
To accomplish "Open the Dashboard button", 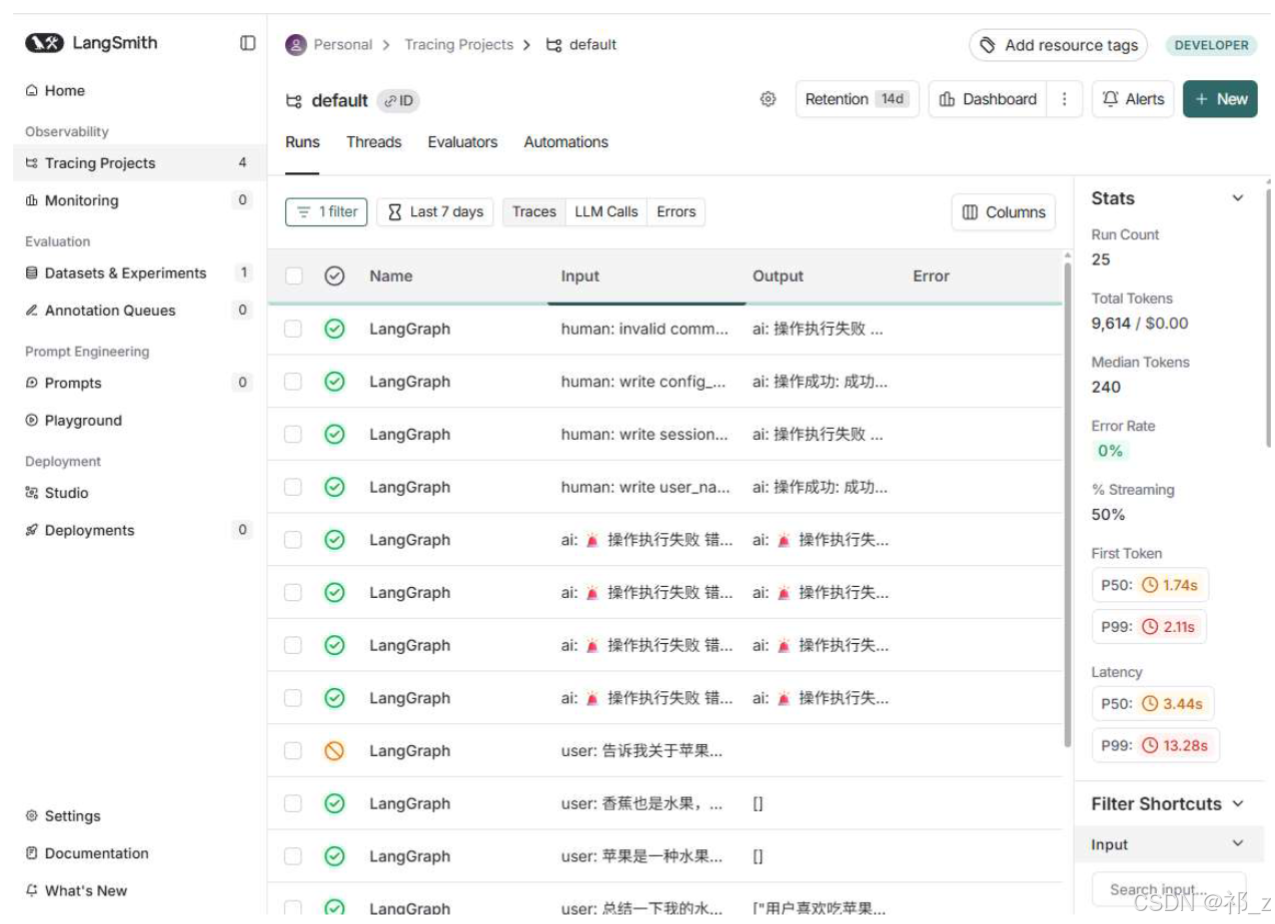I will [x=988, y=99].
